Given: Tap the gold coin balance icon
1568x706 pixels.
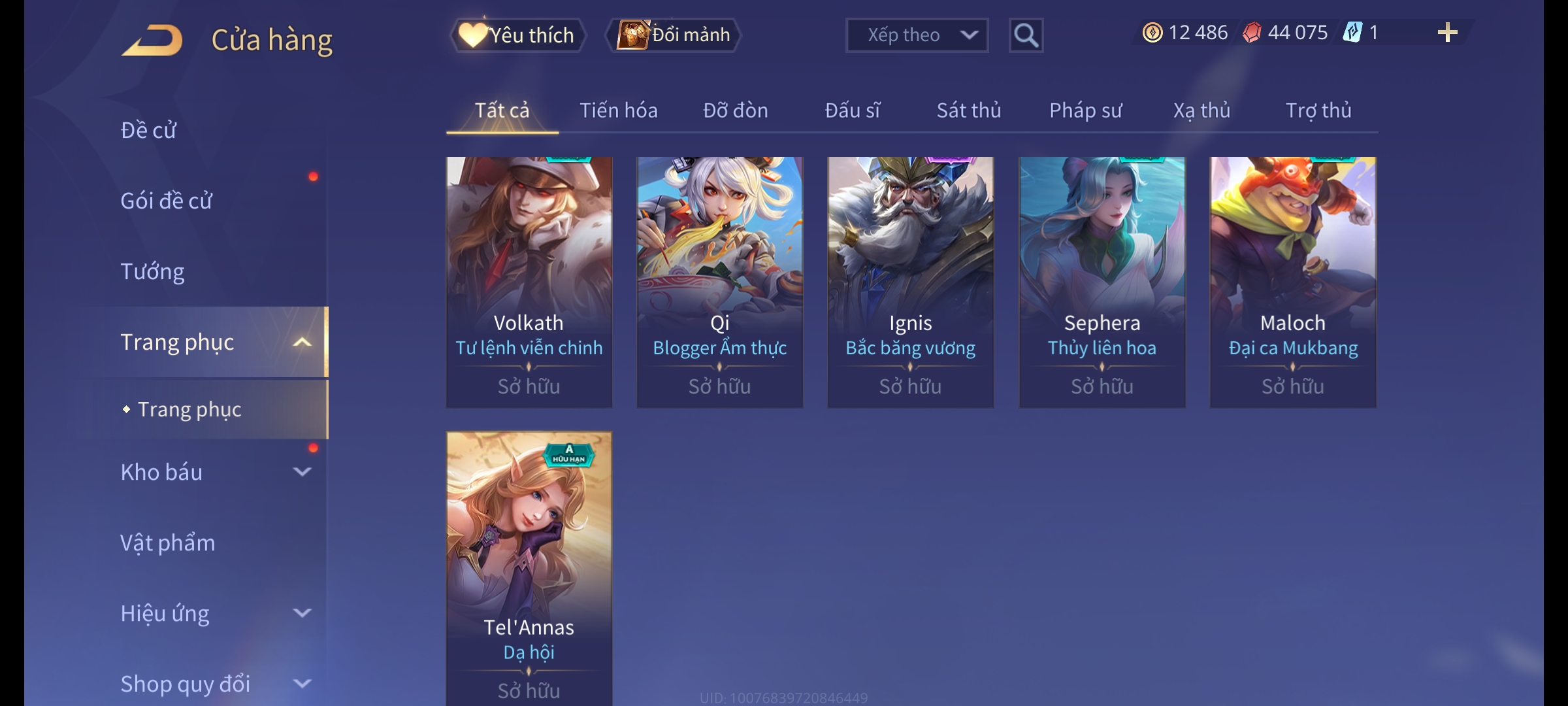Looking at the screenshot, I should click(x=1152, y=33).
